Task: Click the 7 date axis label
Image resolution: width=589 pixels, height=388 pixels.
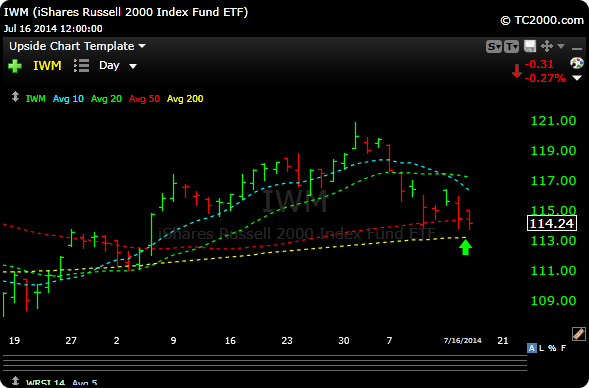Action: pyautogui.click(x=390, y=341)
